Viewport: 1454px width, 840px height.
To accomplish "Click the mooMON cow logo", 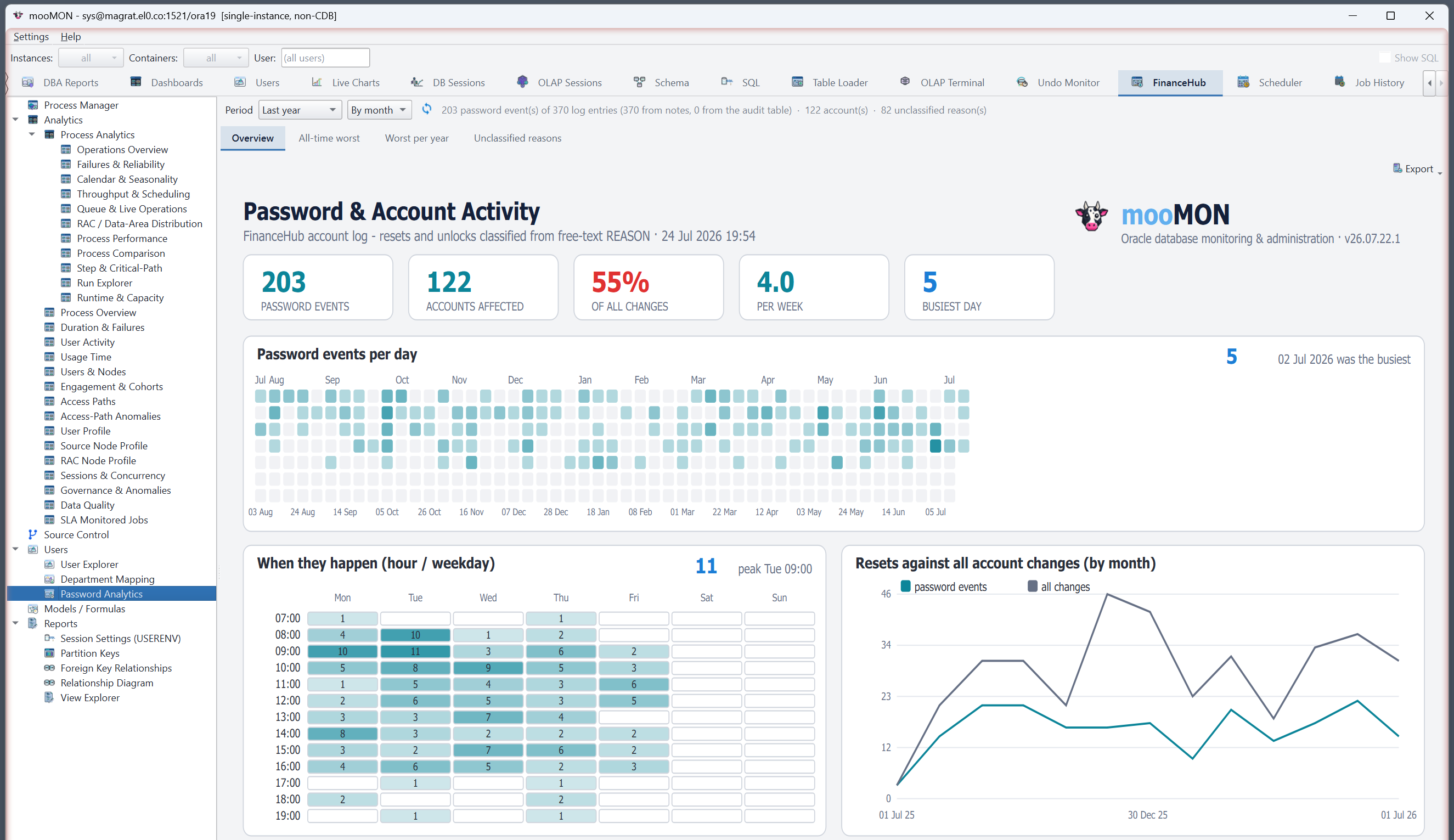I will (1091, 216).
